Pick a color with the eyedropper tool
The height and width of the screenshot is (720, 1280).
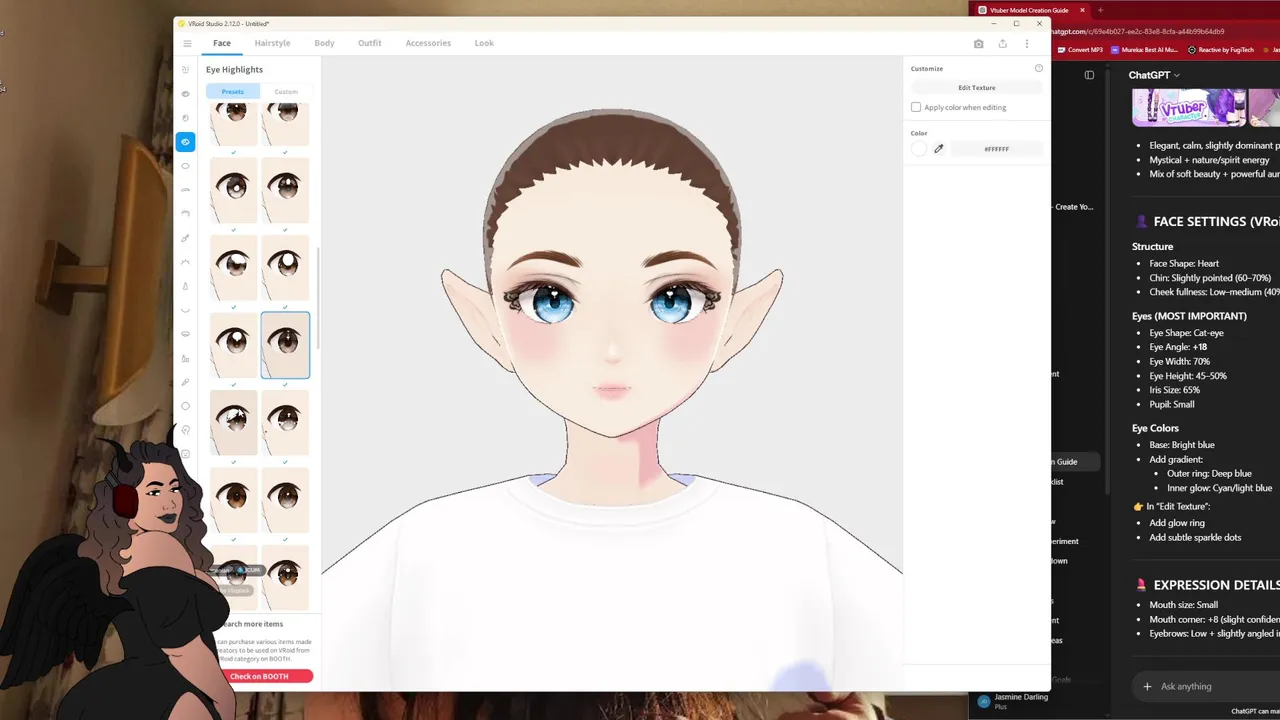point(938,149)
